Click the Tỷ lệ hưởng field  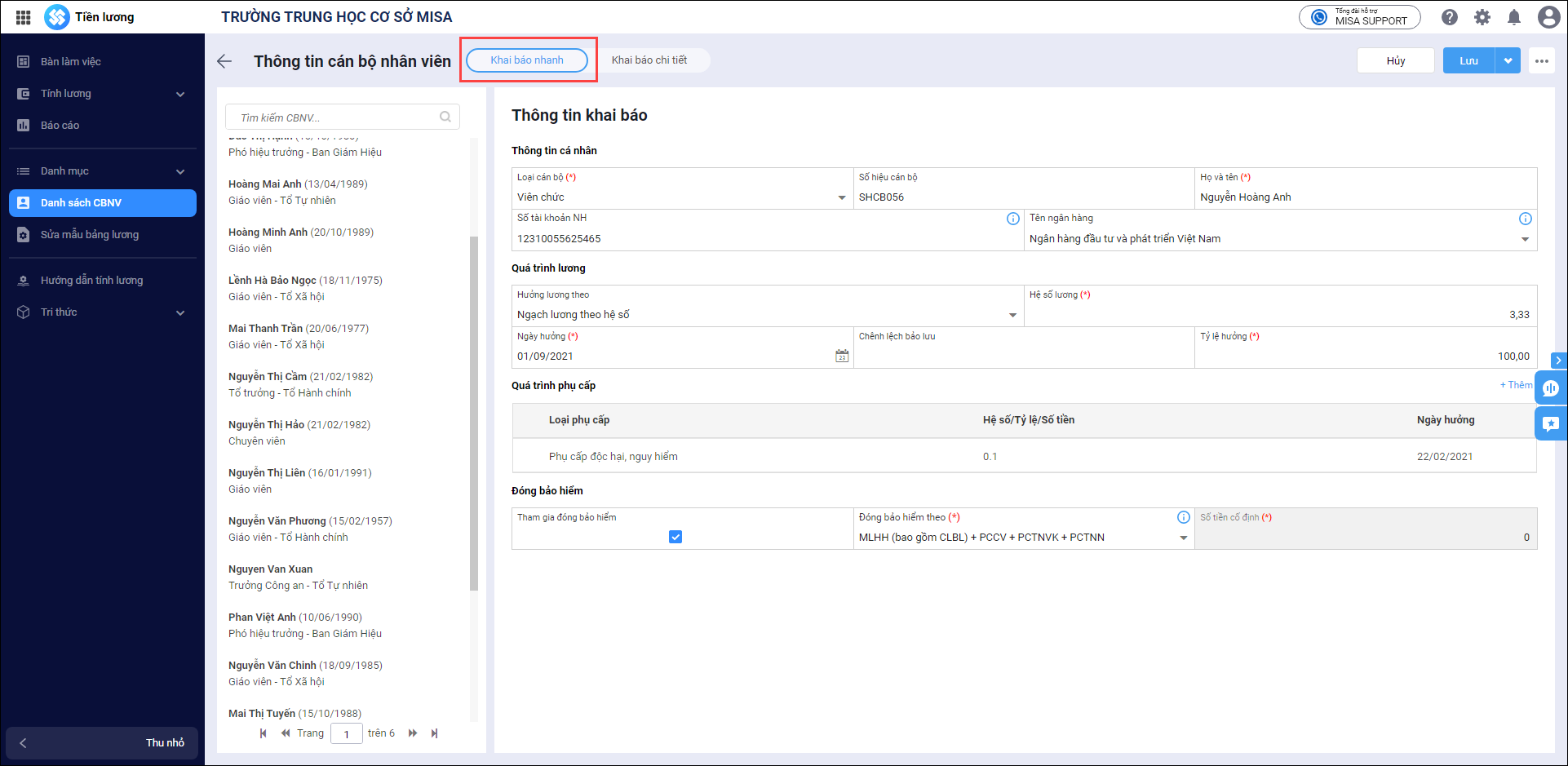click(x=1366, y=348)
